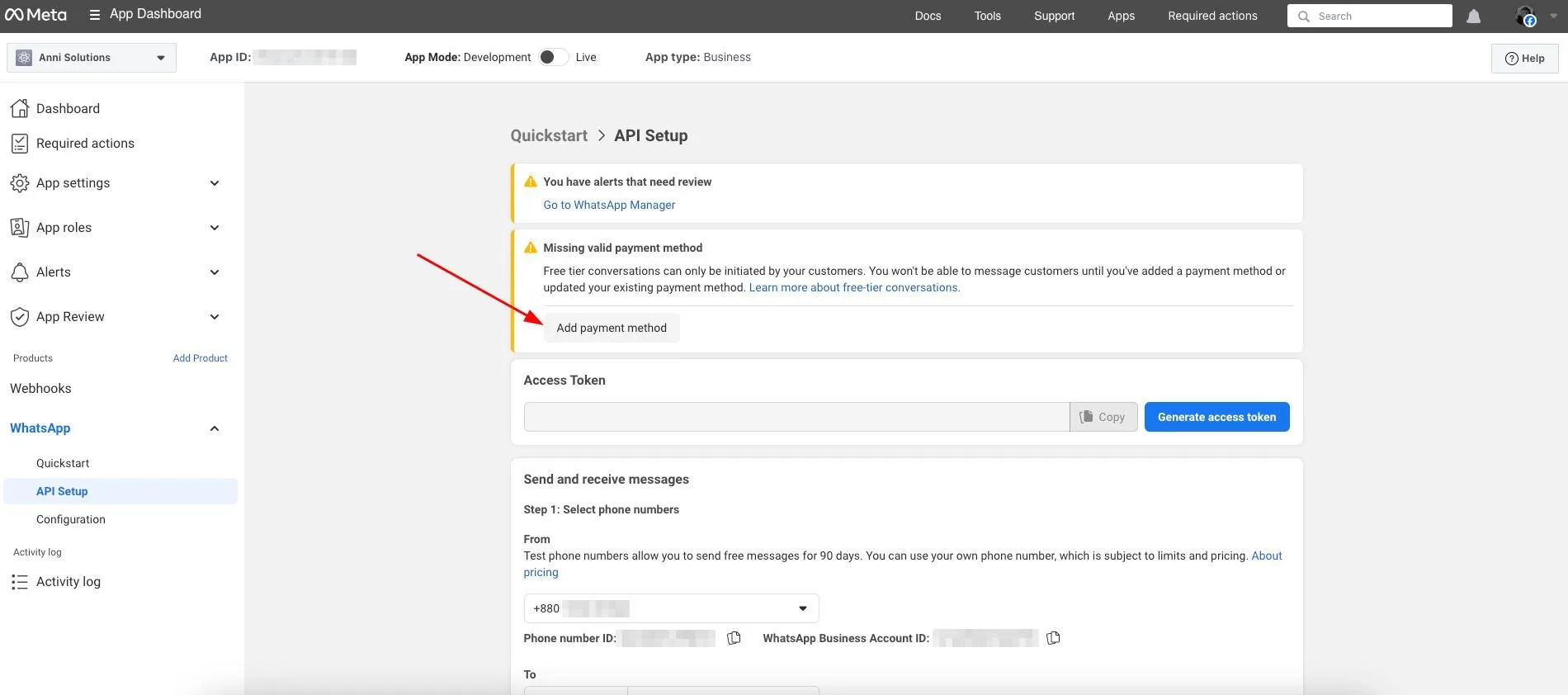Open Support in the top navigation
Image resolution: width=1568 pixels, height=695 pixels.
pos(1054,16)
